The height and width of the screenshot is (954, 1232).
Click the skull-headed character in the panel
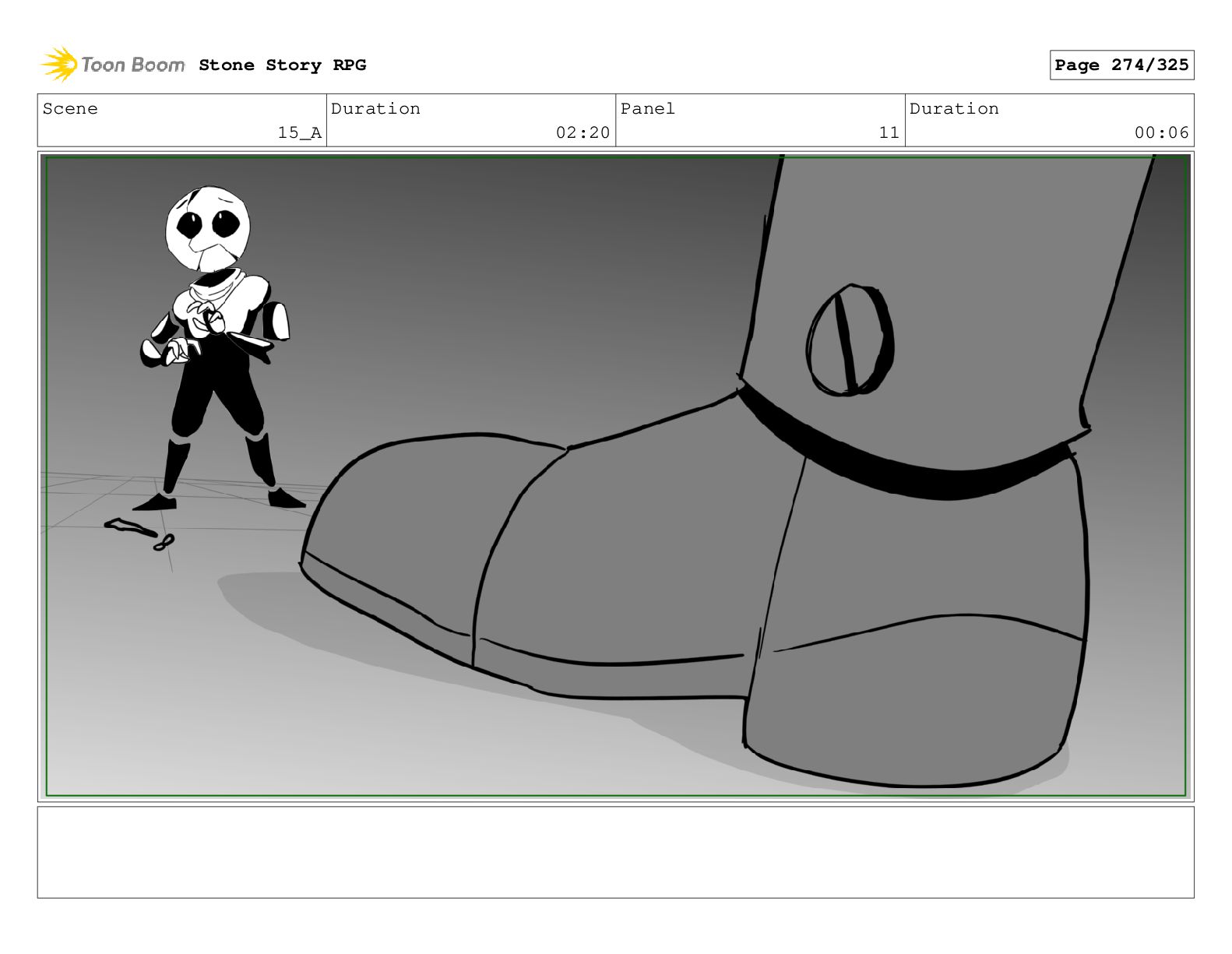(220, 347)
